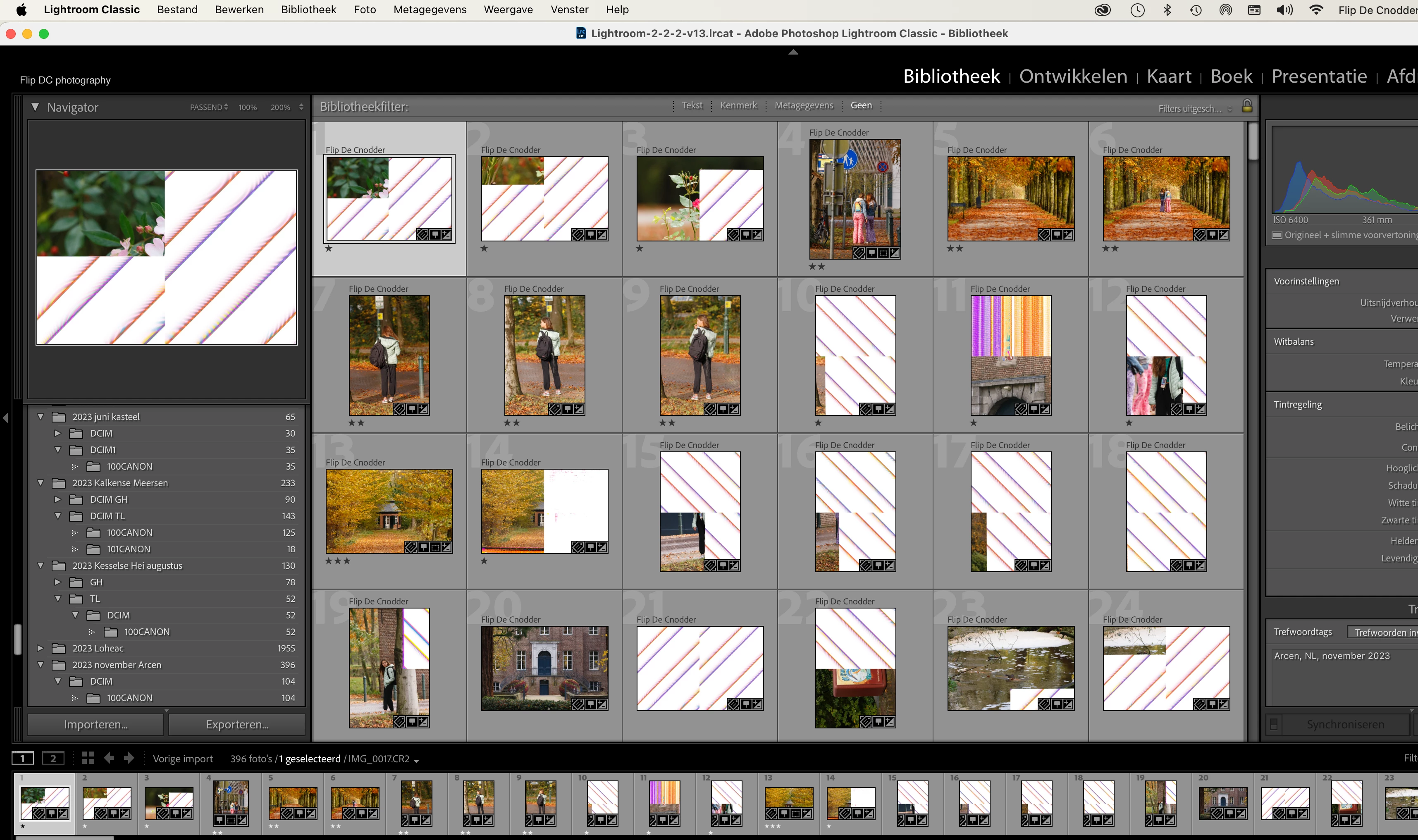Screen dimensions: 1418x840
Task: Click the go back arrow in filmstrip bar
Action: [109, 758]
